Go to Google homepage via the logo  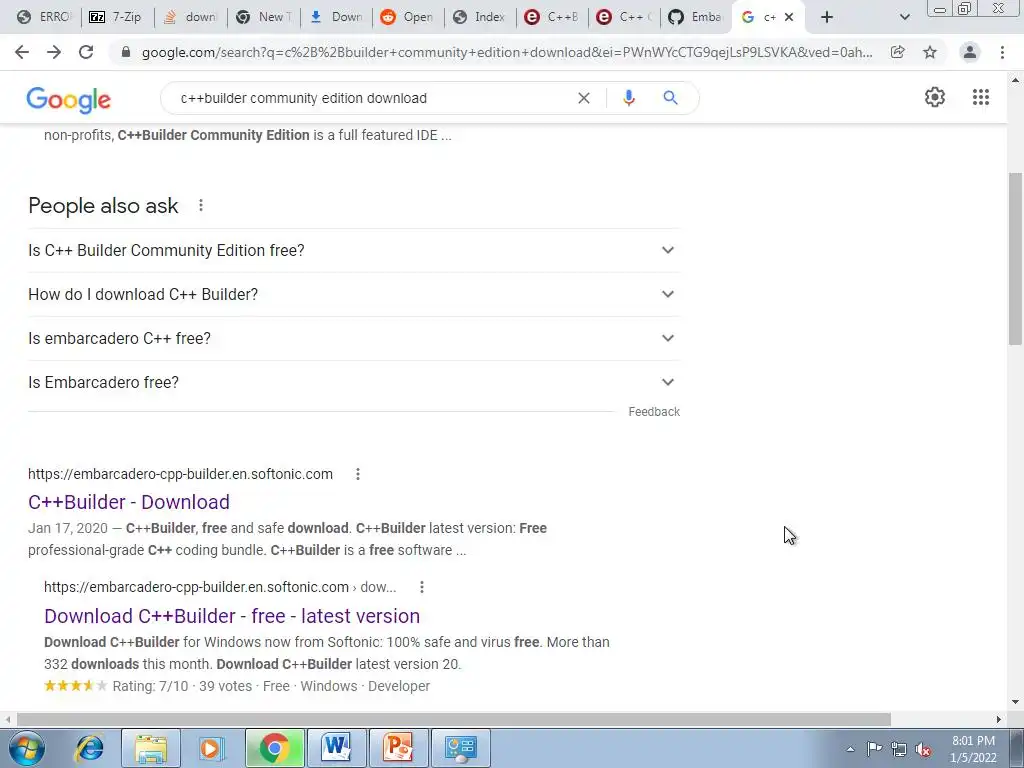[69, 99]
